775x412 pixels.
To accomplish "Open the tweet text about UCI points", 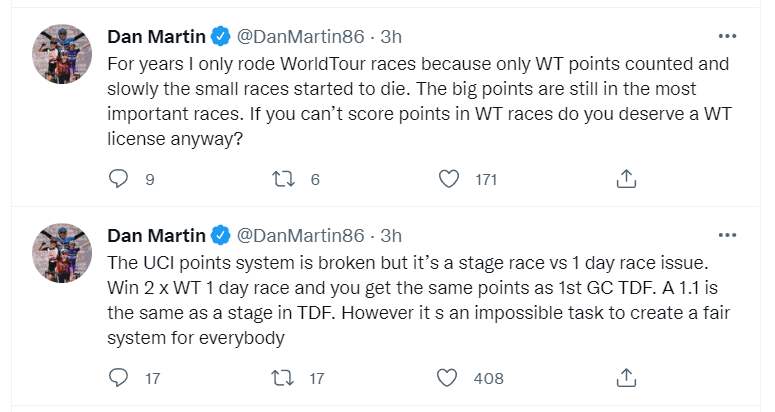I will [400, 300].
